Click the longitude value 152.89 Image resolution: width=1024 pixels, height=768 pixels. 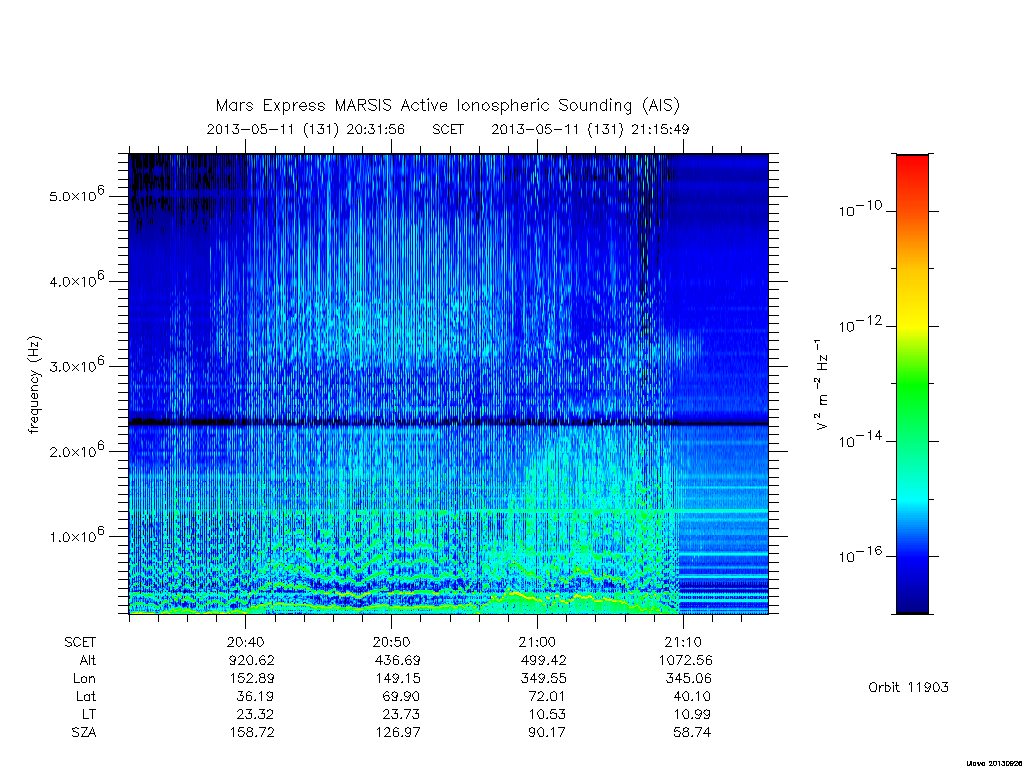point(252,679)
